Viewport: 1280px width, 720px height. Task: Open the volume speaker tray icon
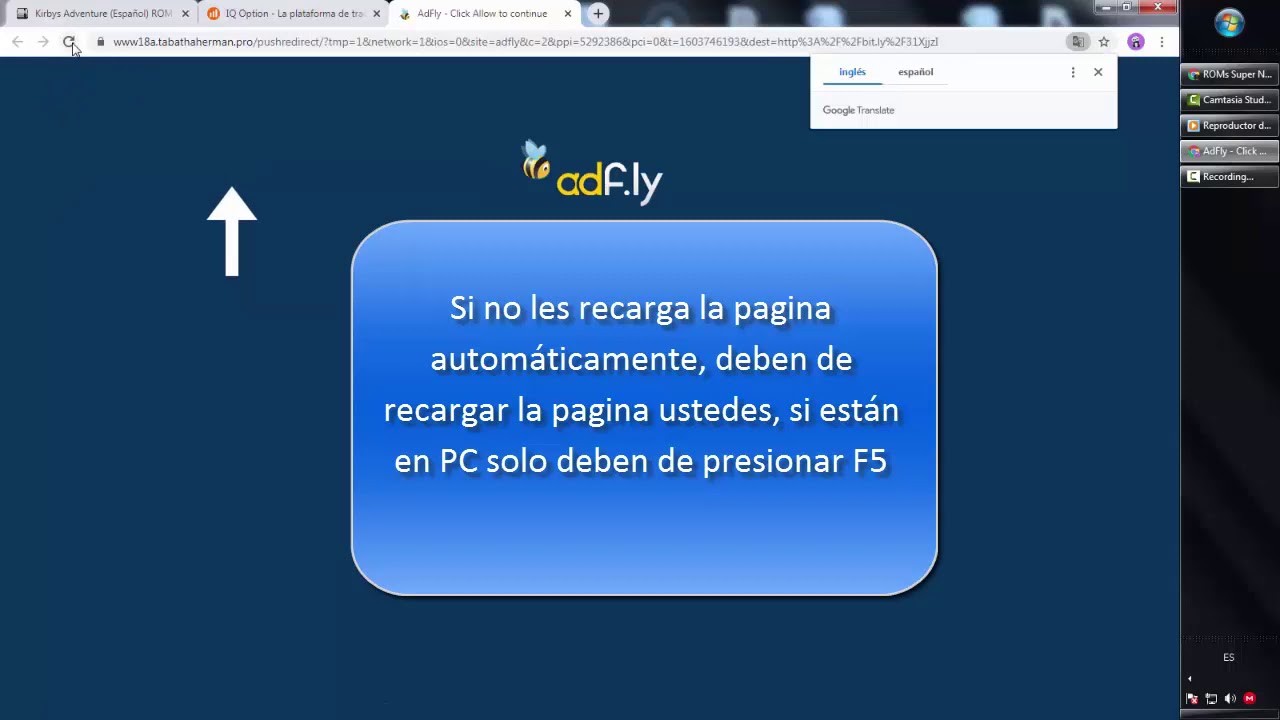click(x=1230, y=699)
